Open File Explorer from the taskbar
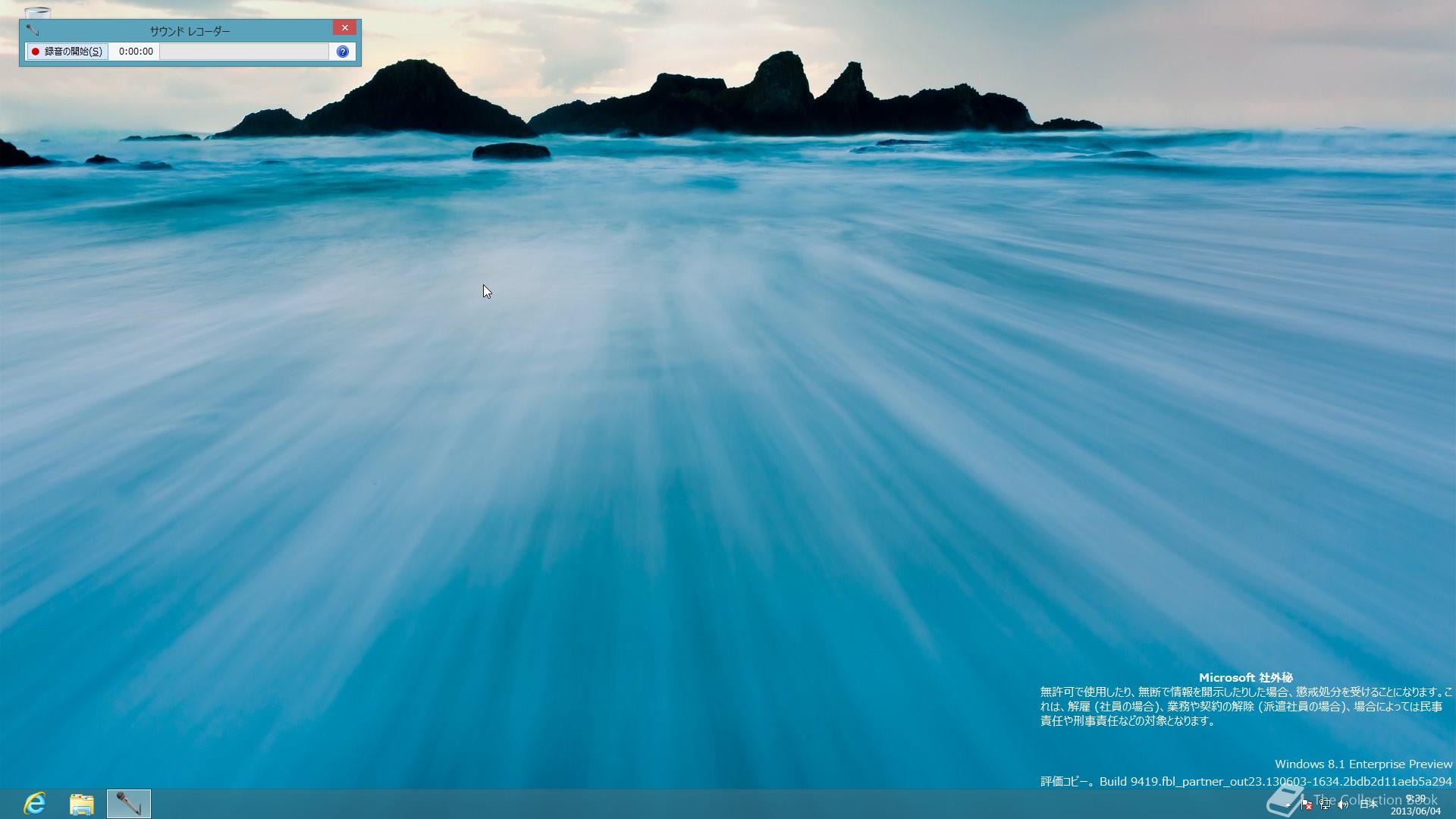This screenshot has width=1456, height=819. tap(82, 804)
